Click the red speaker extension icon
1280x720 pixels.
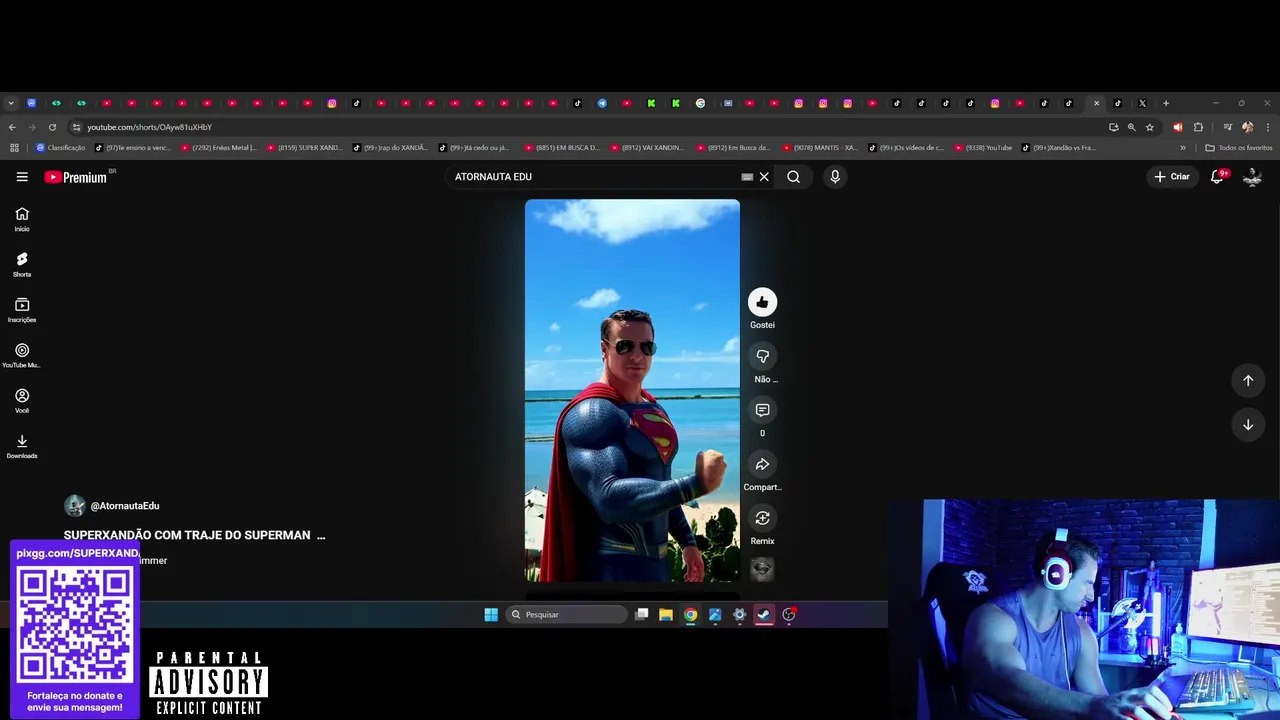(x=1177, y=127)
